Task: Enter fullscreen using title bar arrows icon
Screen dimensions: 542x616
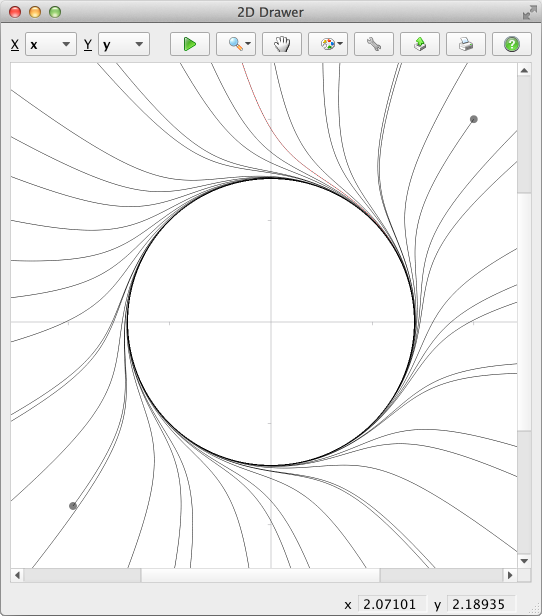Action: pyautogui.click(x=529, y=12)
